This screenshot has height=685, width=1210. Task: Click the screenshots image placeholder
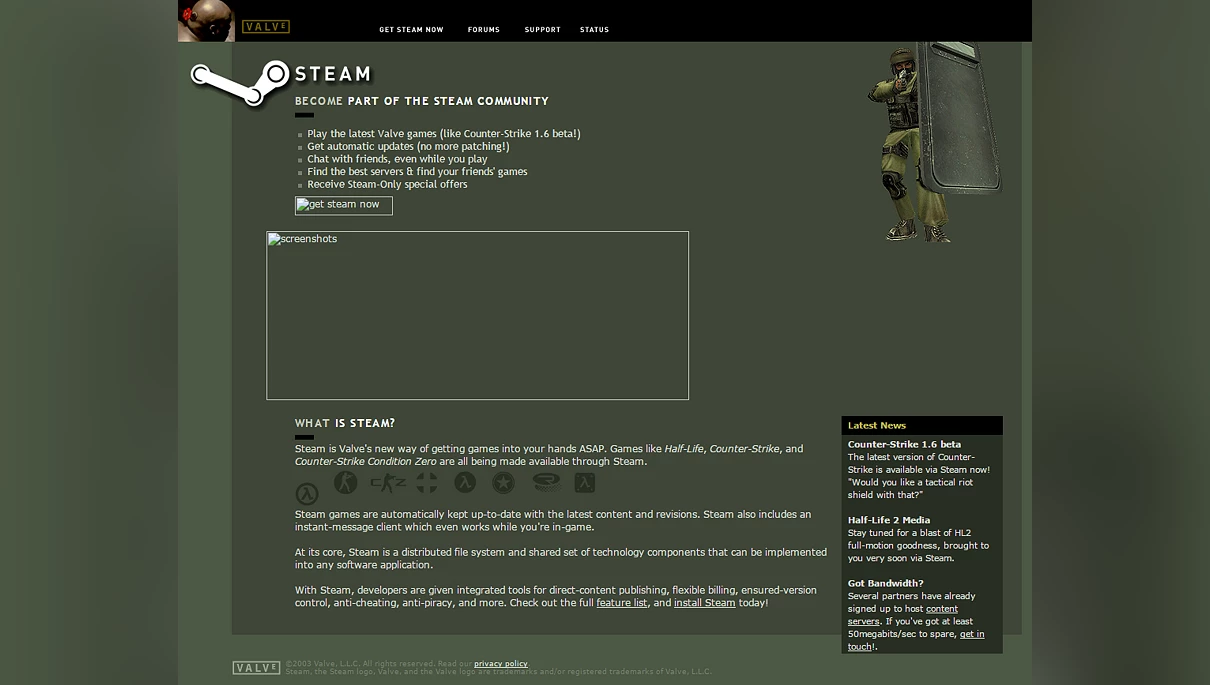pyautogui.click(x=478, y=316)
